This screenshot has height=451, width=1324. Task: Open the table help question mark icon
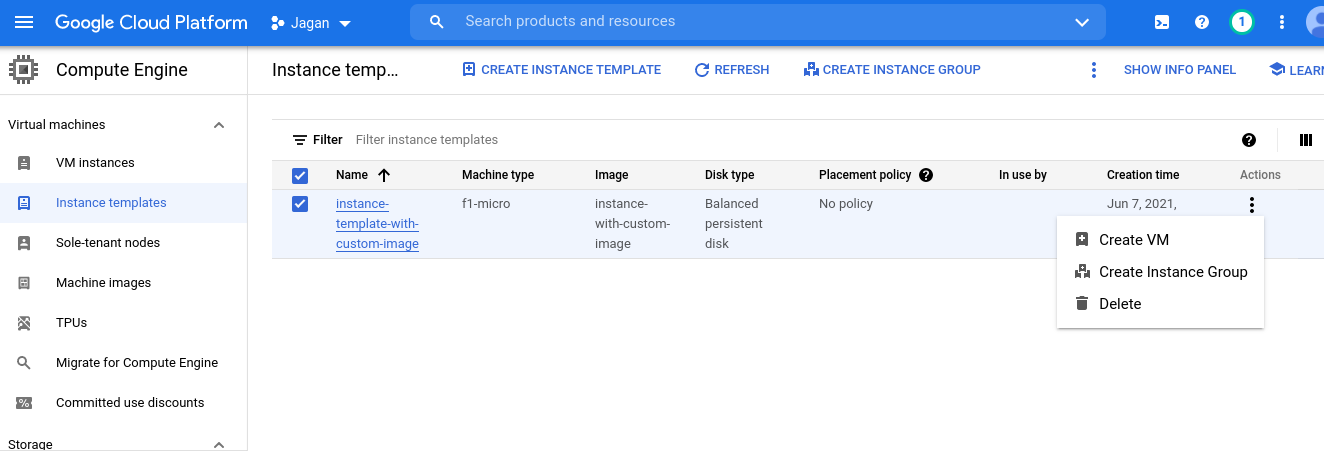1249,140
